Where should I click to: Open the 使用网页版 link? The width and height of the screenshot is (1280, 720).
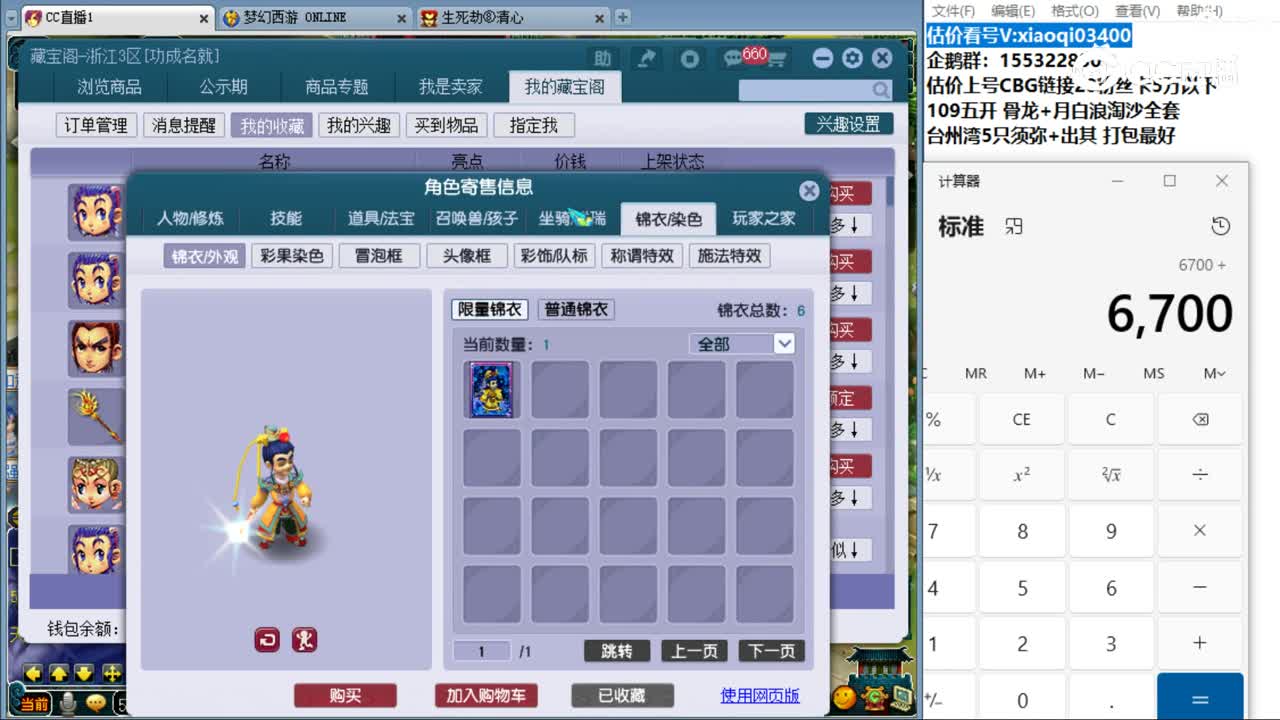(758, 695)
